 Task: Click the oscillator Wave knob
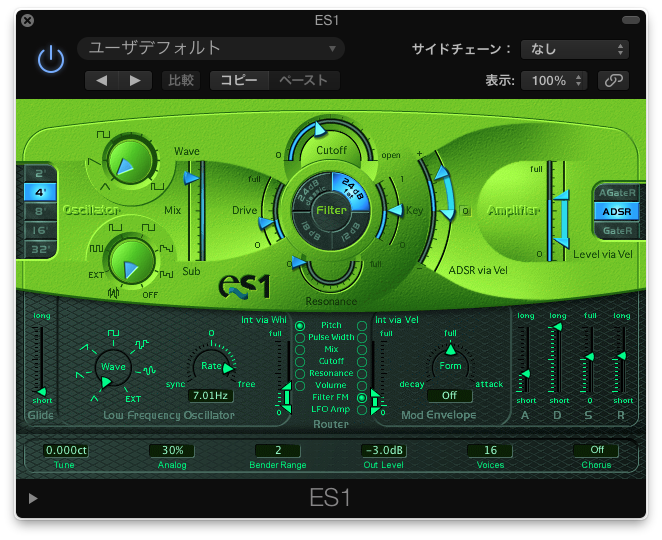130,160
